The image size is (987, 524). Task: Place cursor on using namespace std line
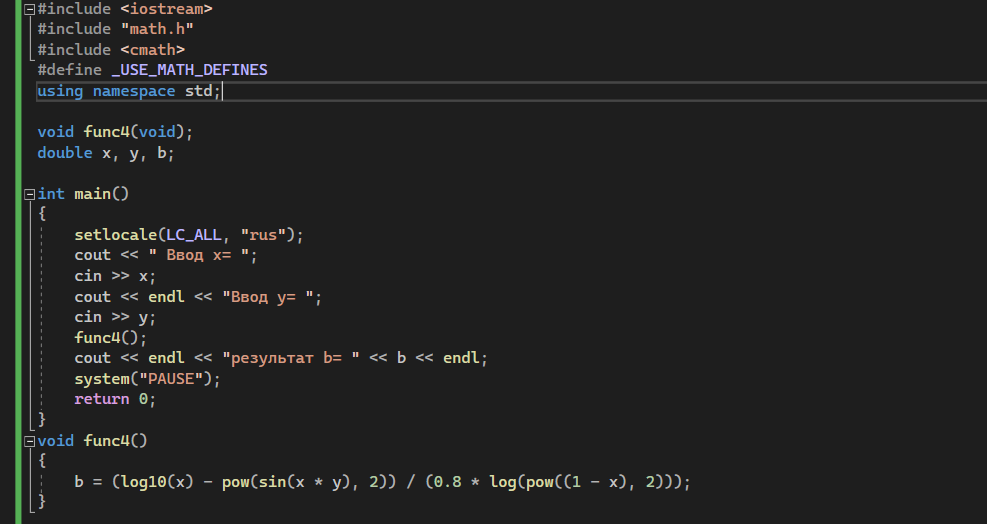pyautogui.click(x=129, y=91)
